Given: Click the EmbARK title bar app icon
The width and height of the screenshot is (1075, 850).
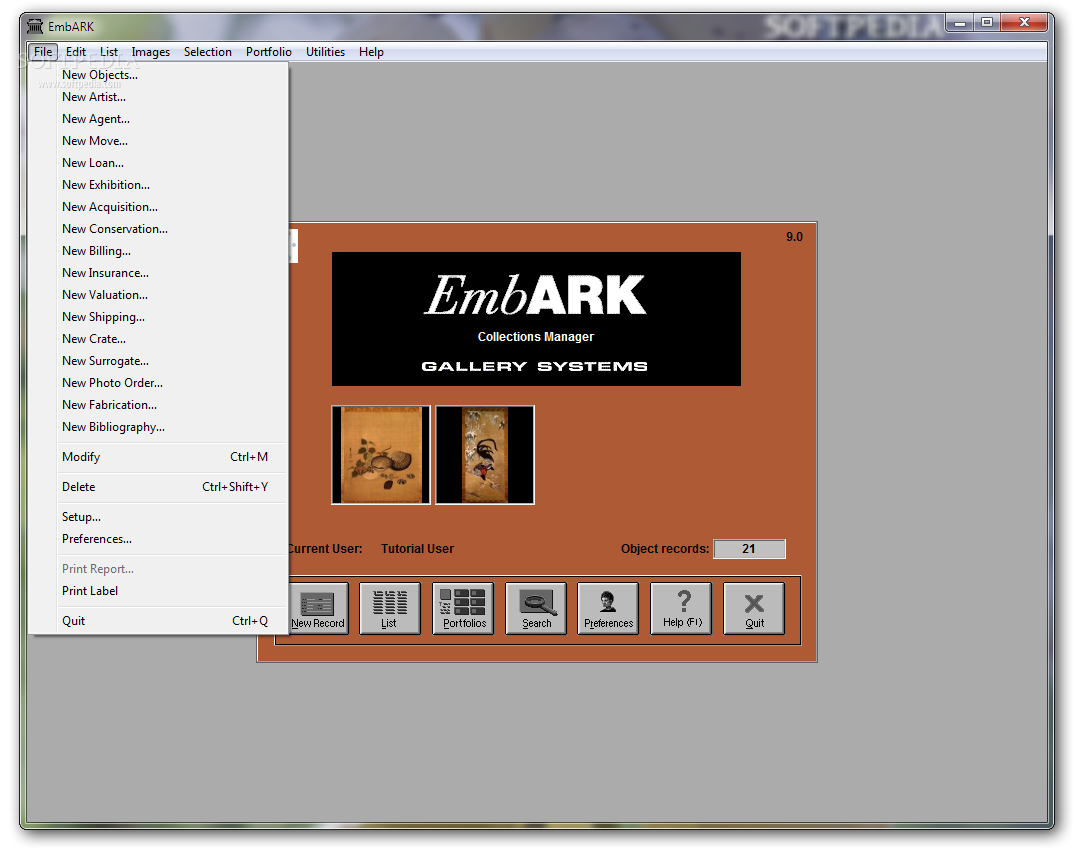Looking at the screenshot, I should click(x=35, y=26).
